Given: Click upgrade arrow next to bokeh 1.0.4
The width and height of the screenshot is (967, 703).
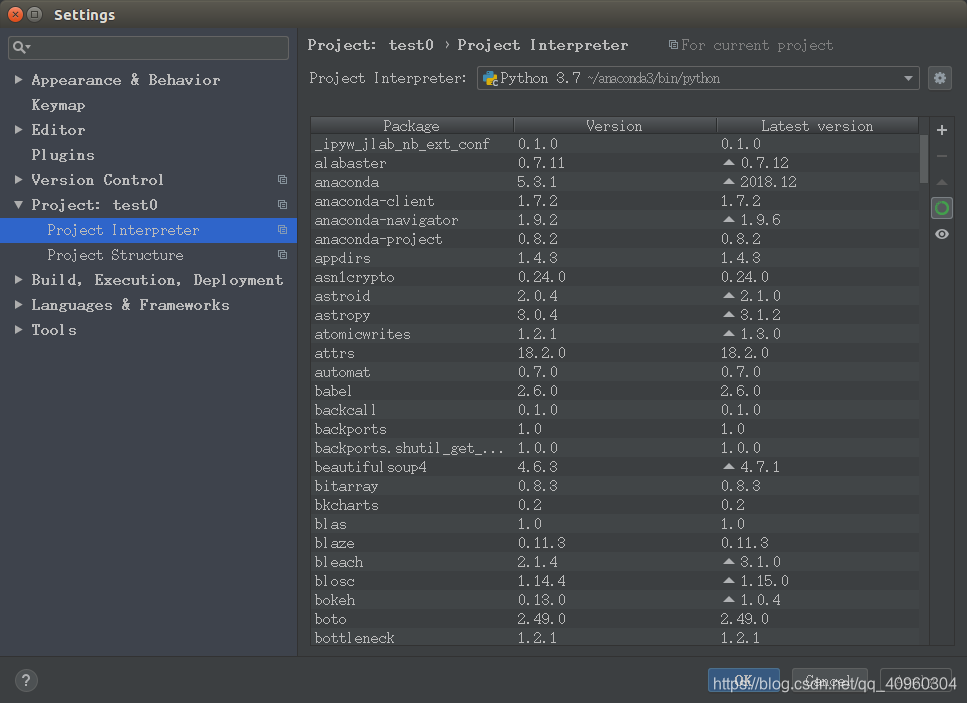Looking at the screenshot, I should coord(728,600).
